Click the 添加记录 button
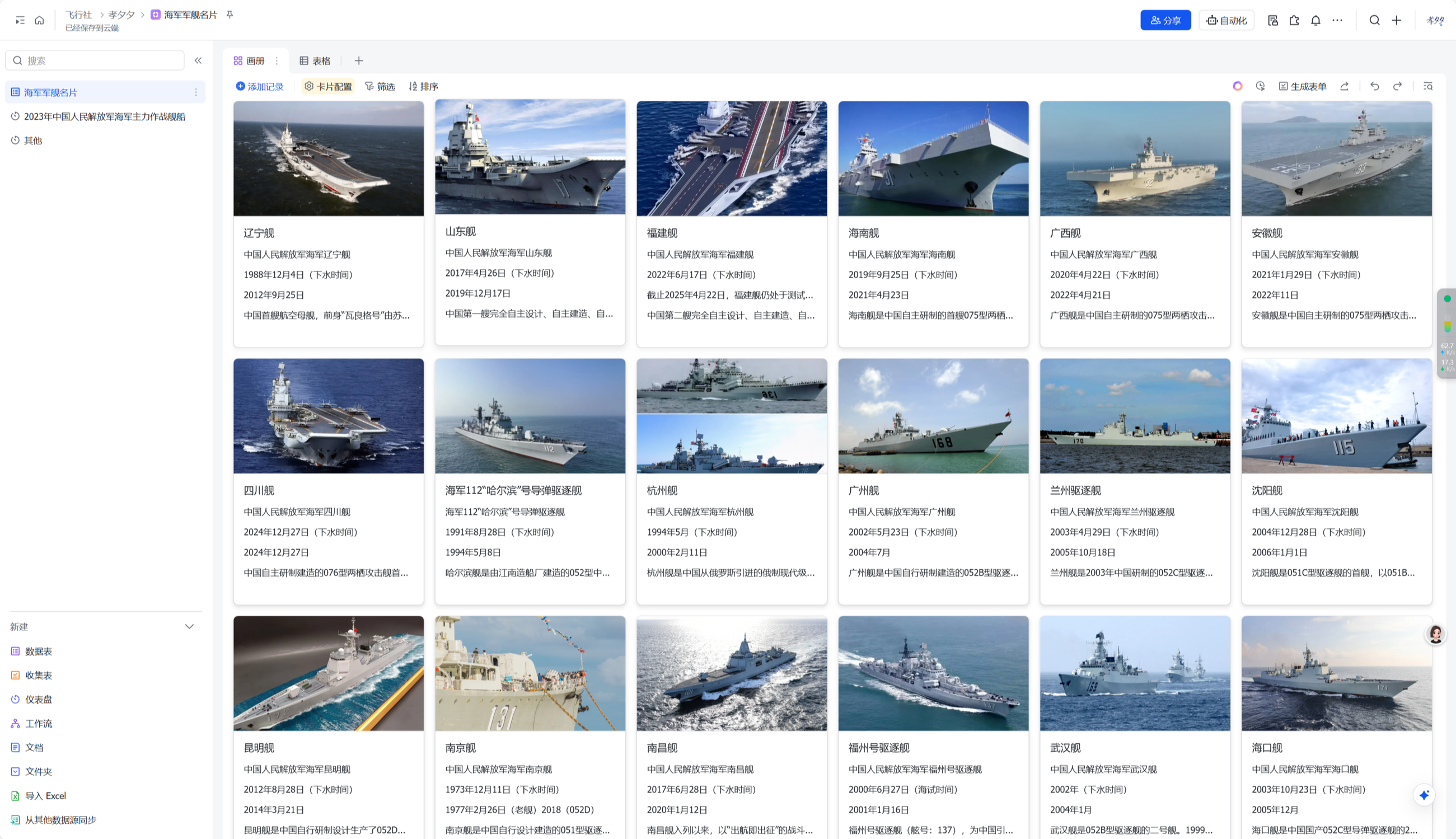 pyautogui.click(x=260, y=86)
